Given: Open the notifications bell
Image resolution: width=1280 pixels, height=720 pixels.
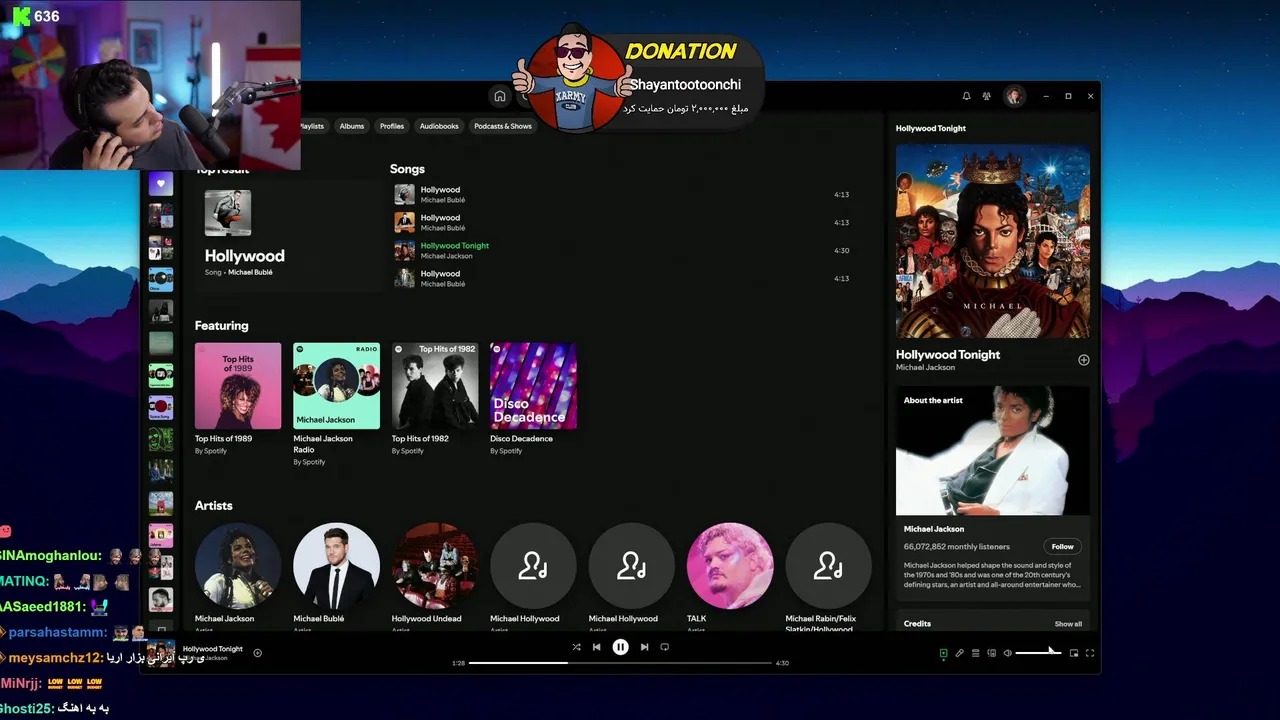Looking at the screenshot, I should 966,96.
